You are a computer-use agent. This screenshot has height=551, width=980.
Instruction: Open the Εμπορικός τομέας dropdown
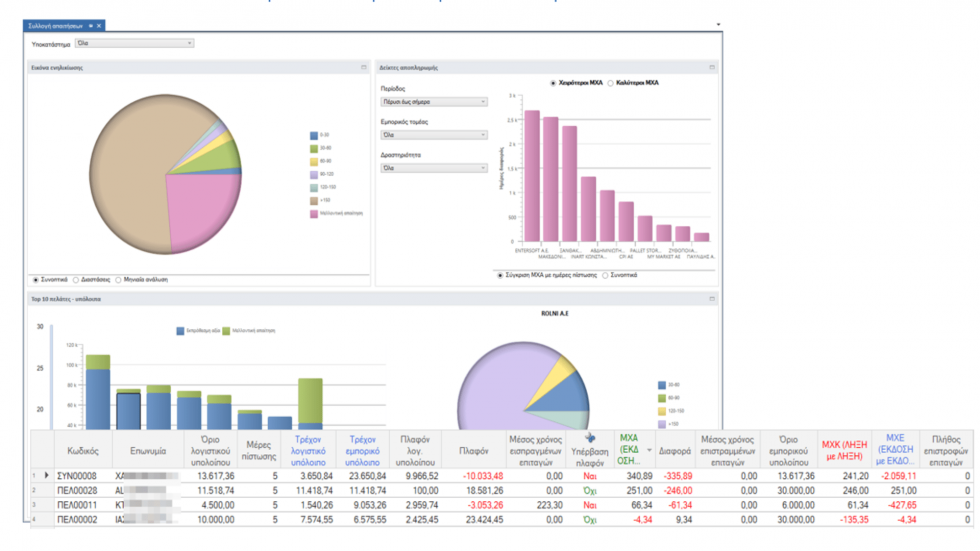tap(434, 135)
